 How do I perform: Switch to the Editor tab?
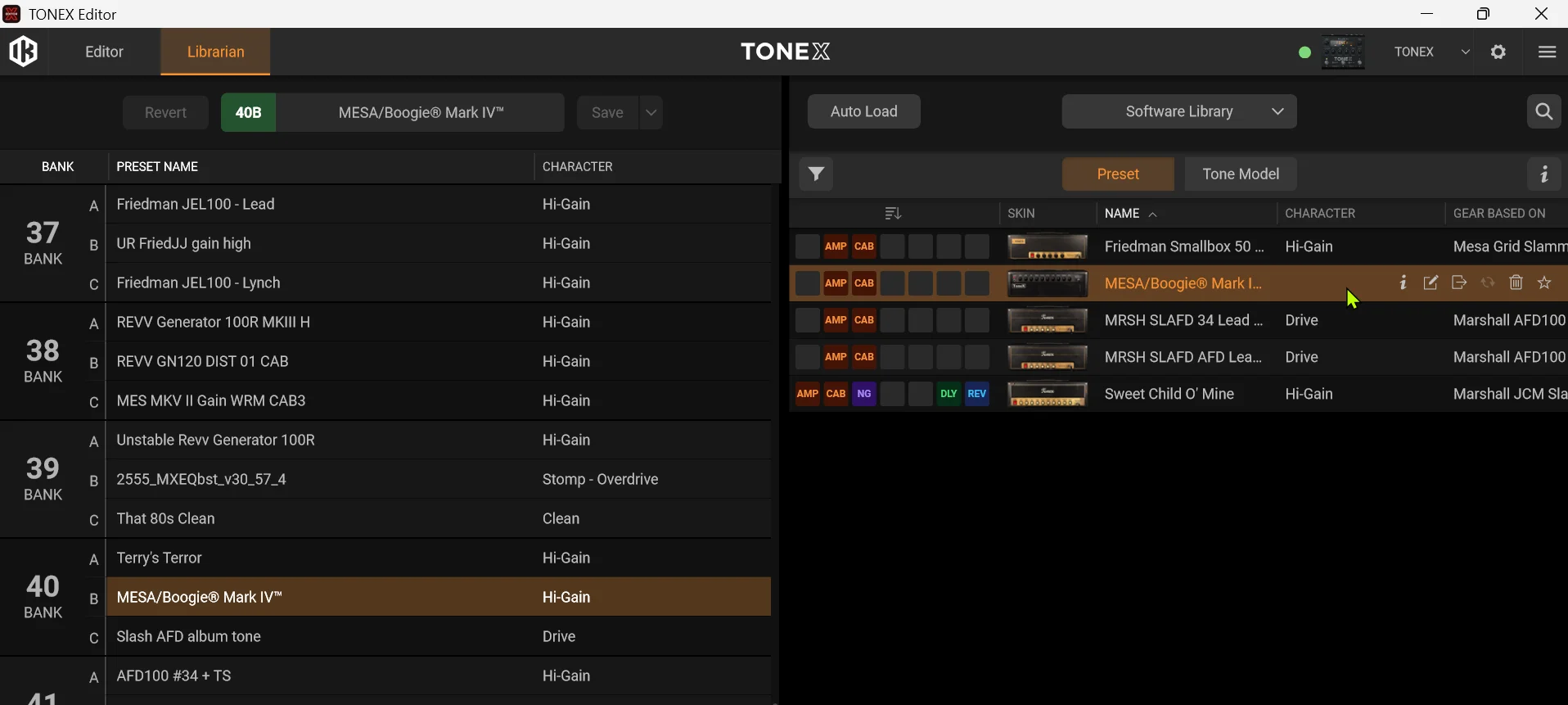(x=105, y=52)
